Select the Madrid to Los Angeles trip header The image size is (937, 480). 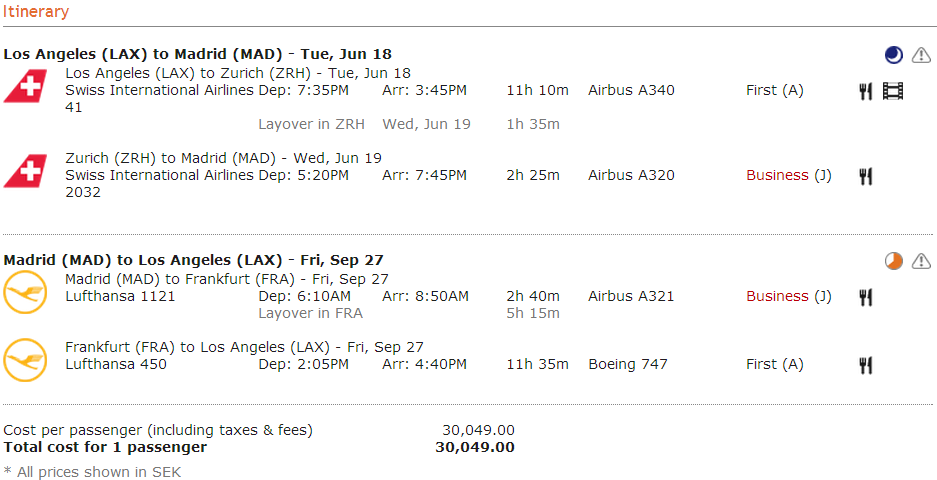[193, 260]
